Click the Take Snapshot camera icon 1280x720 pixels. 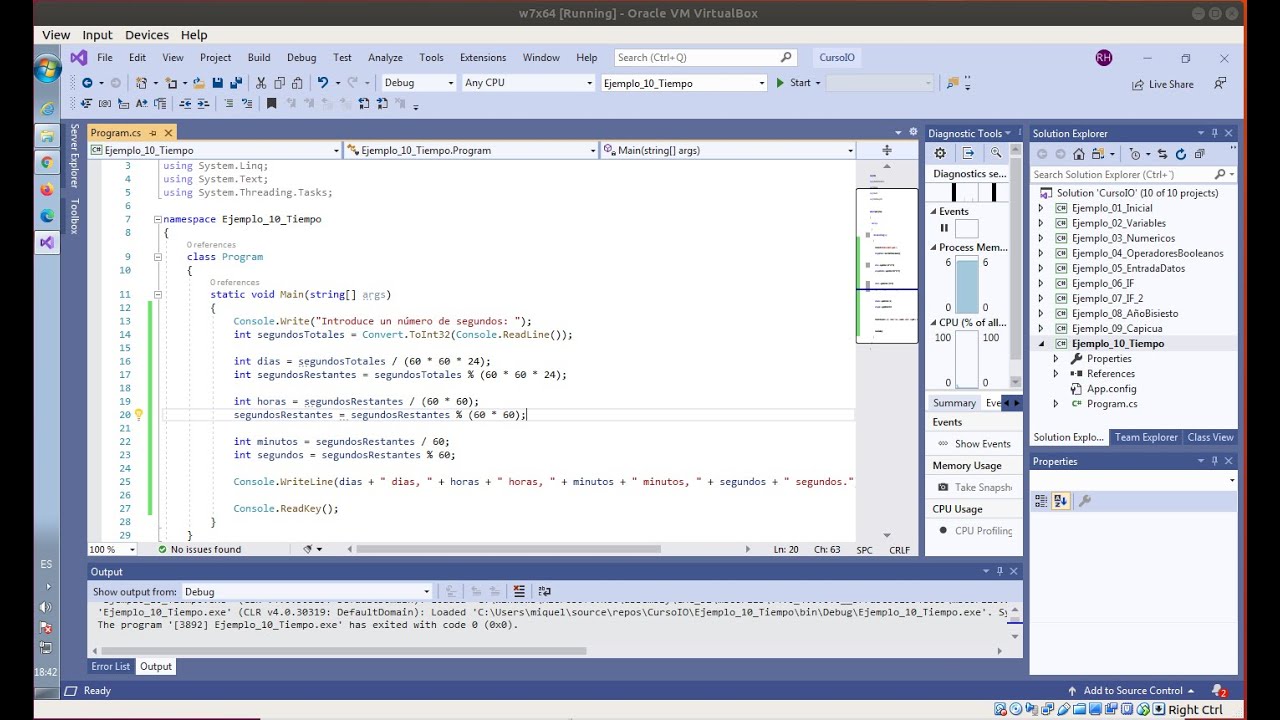pyautogui.click(x=943, y=487)
